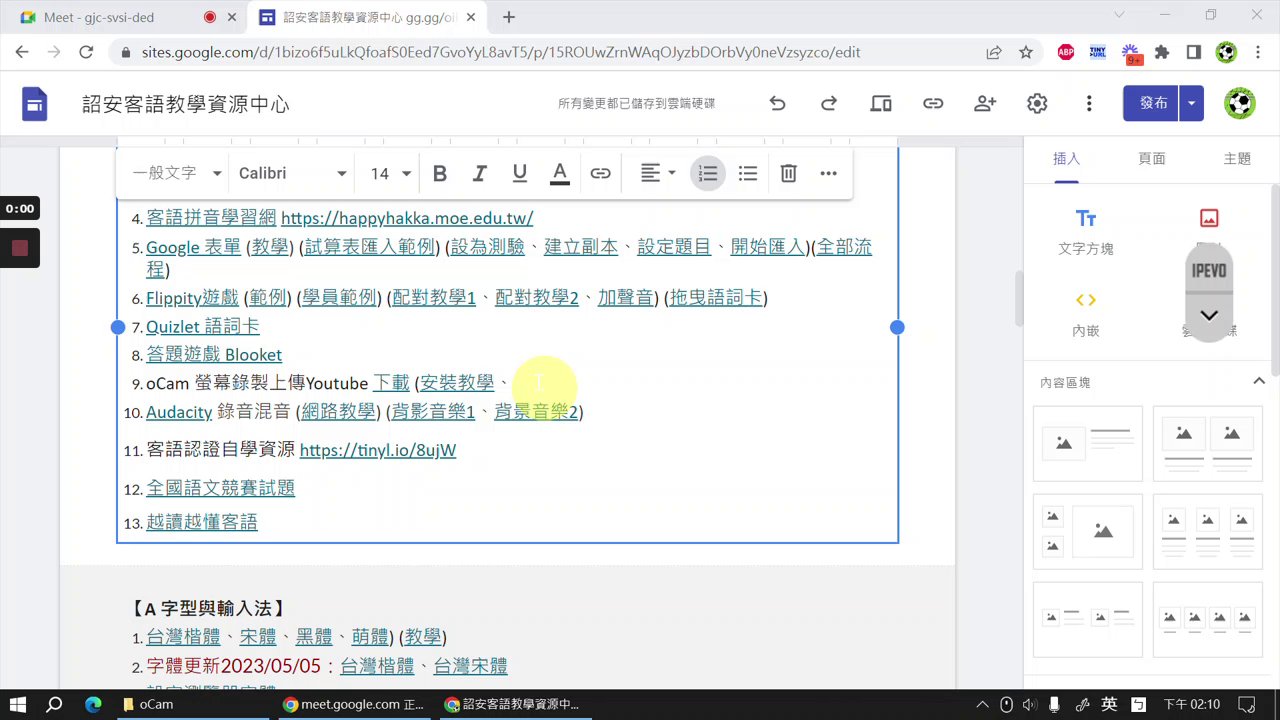This screenshot has height=720, width=1280.
Task: Click the redo icon in Sites header
Action: (x=829, y=103)
